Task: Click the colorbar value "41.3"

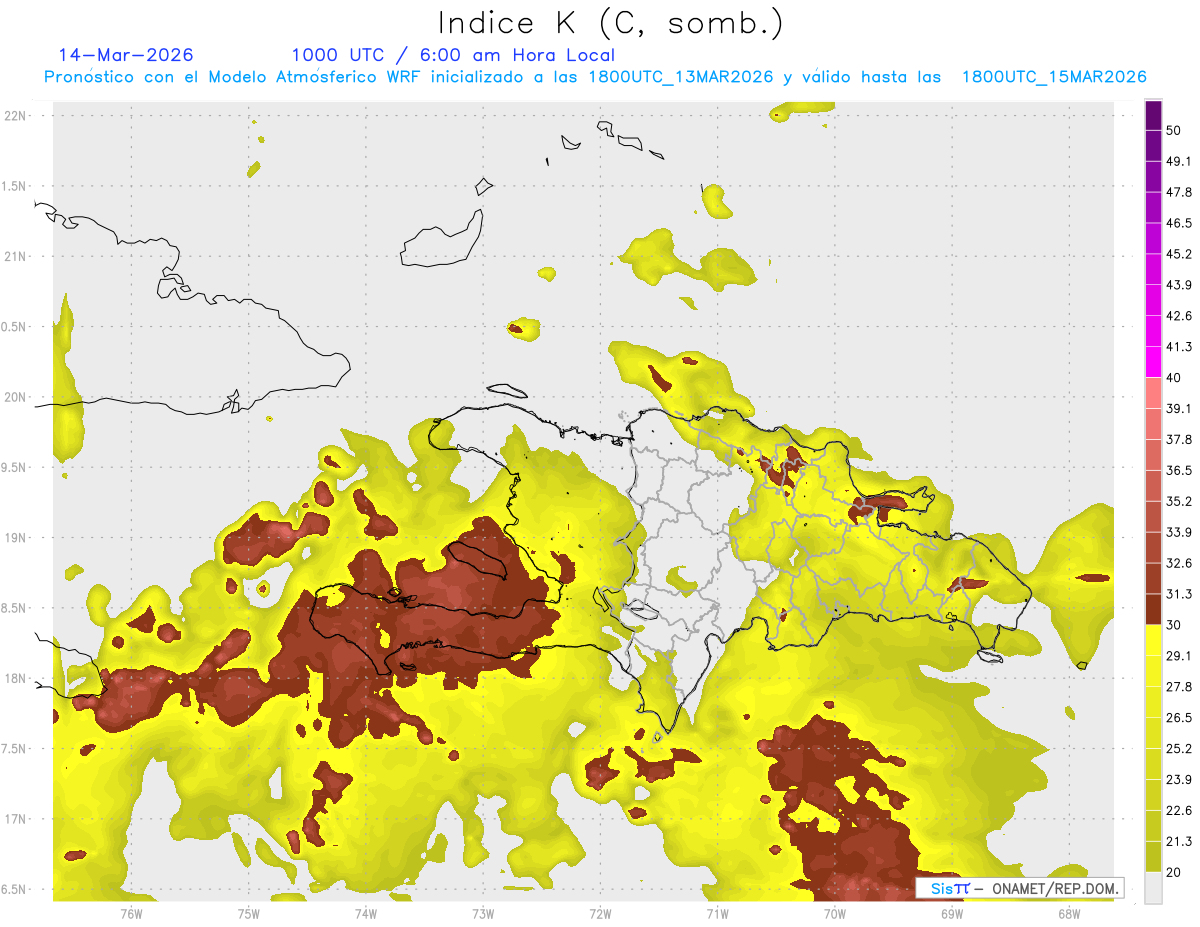Action: (x=1179, y=347)
